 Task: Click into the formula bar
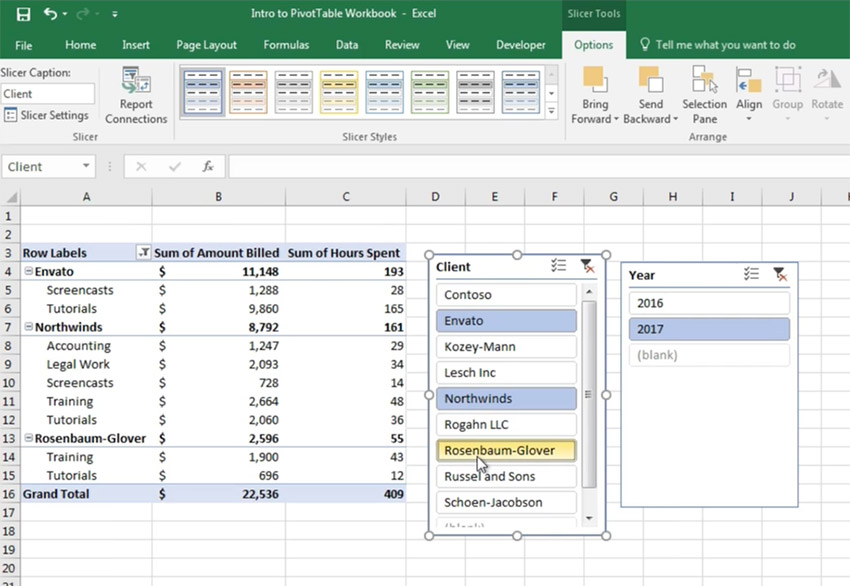(539, 166)
